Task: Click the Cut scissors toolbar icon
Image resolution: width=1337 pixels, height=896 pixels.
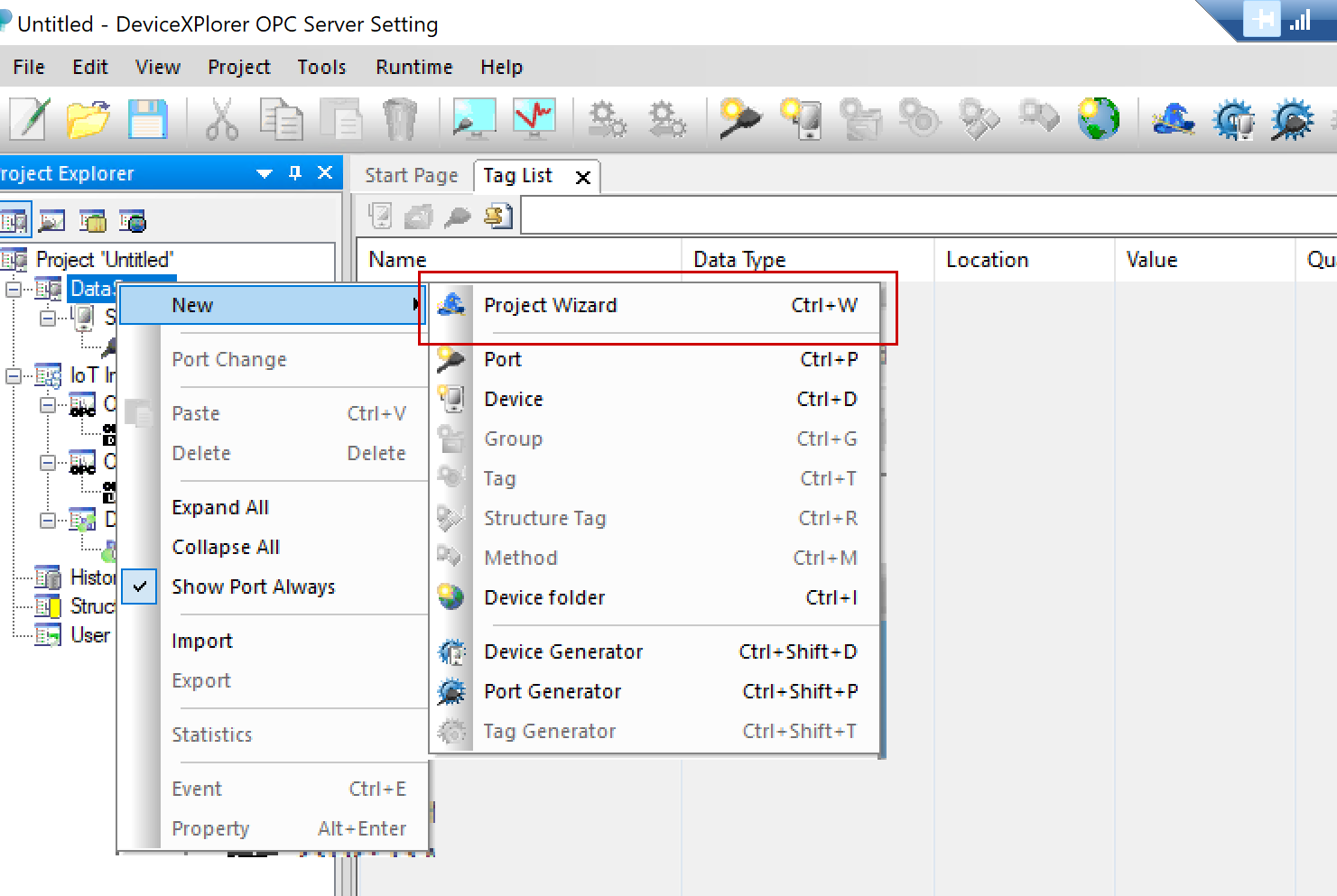Action: tap(221, 119)
